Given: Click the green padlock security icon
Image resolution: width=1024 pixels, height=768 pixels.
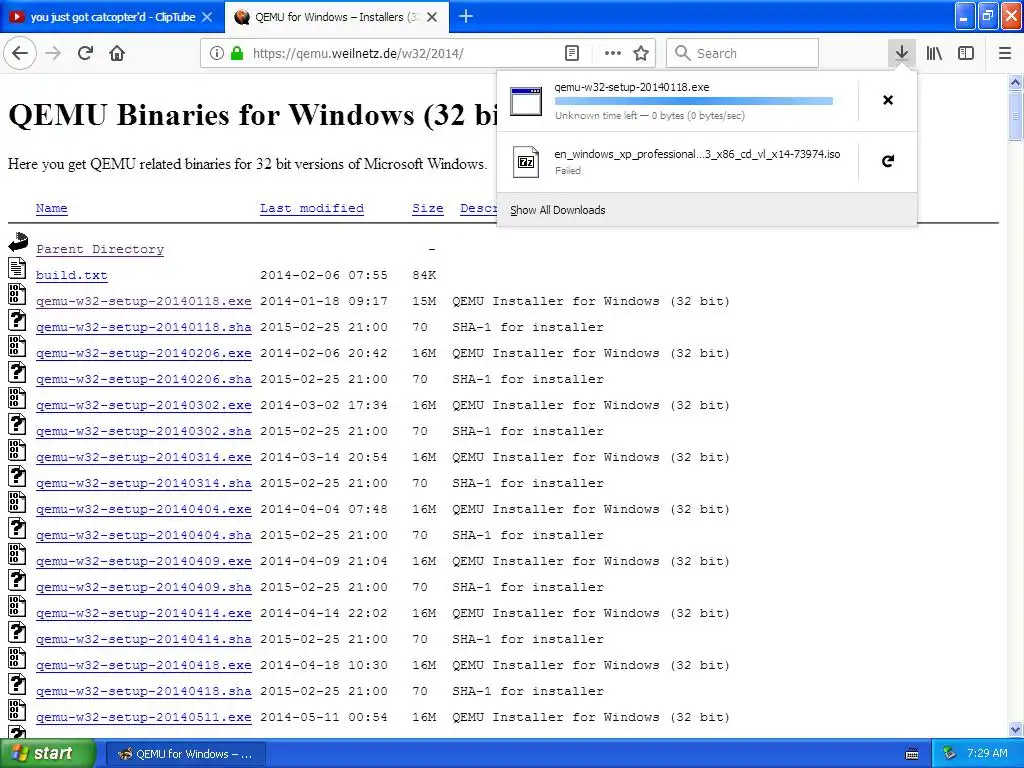Looking at the screenshot, I should click(x=237, y=54).
